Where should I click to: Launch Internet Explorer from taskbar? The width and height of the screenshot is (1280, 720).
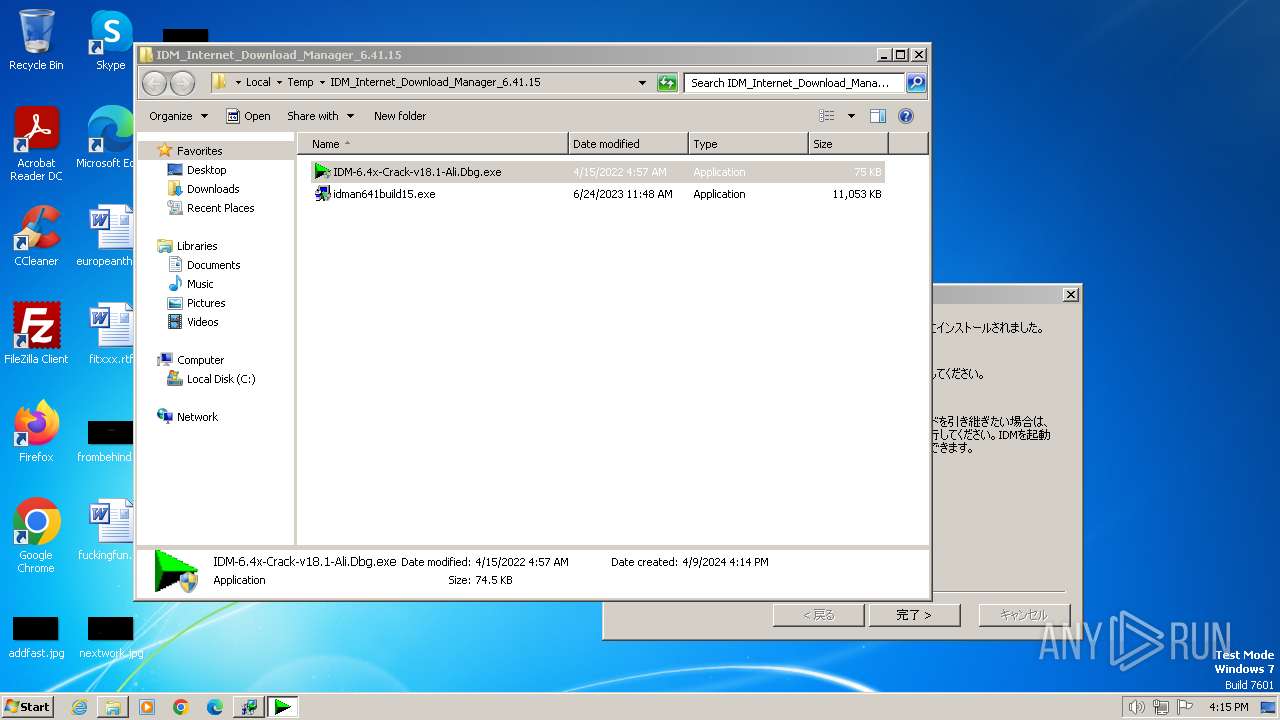coord(79,707)
